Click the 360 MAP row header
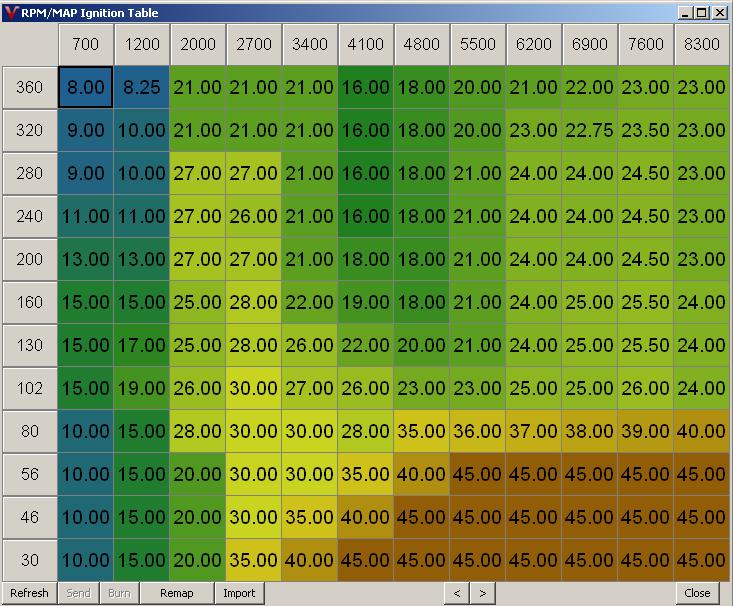 (30, 88)
